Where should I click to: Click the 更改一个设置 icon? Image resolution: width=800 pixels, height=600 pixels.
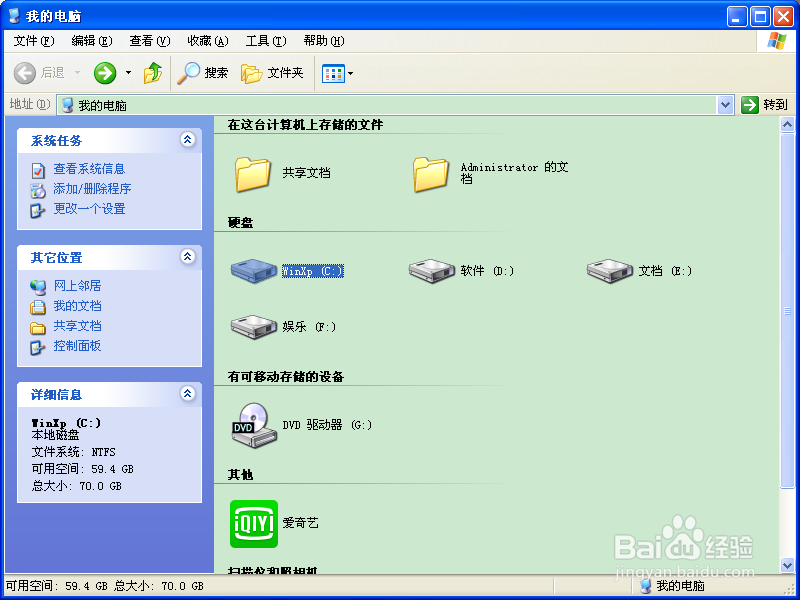(x=38, y=210)
